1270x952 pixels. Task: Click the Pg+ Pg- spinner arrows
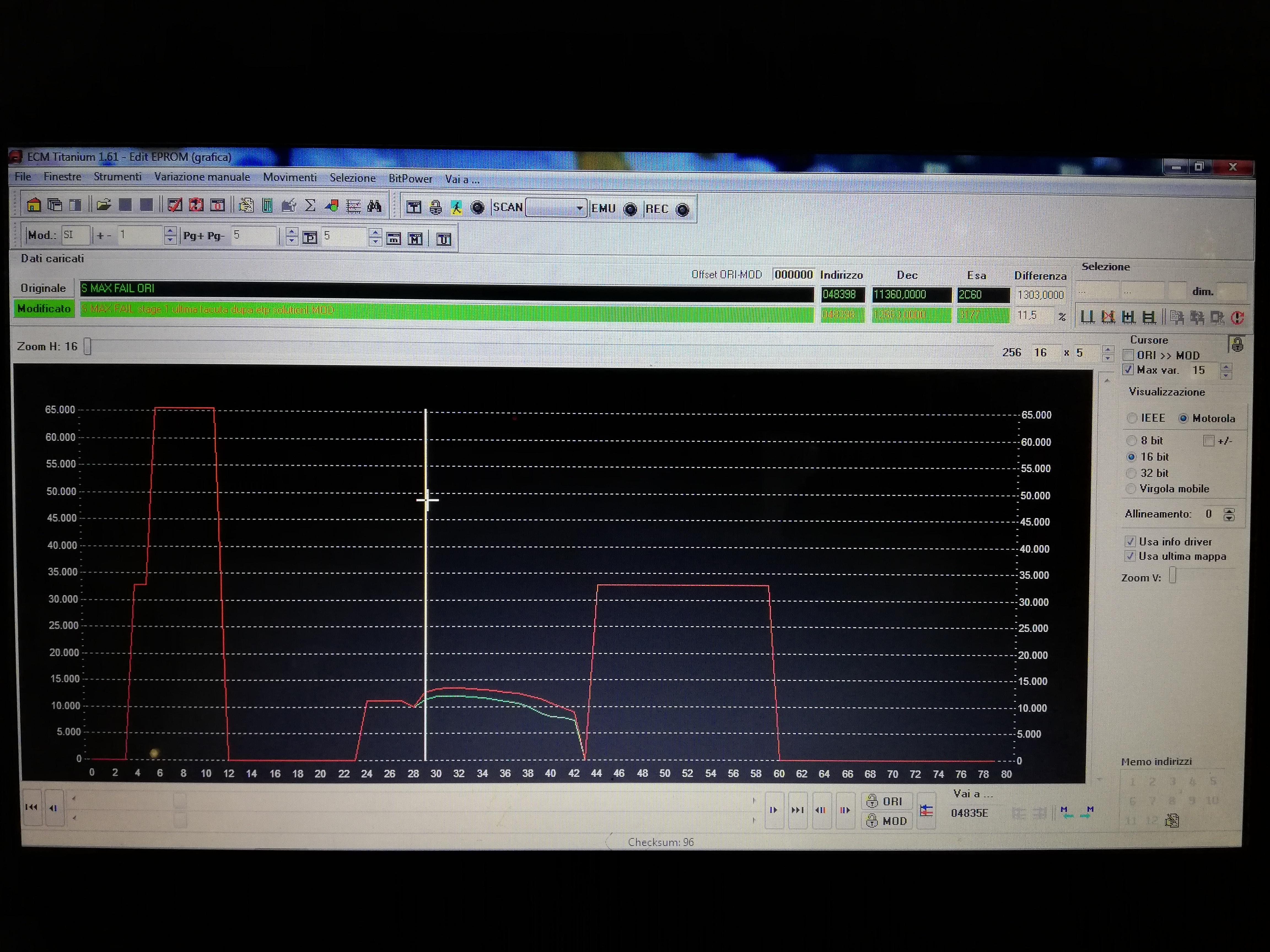[x=292, y=236]
